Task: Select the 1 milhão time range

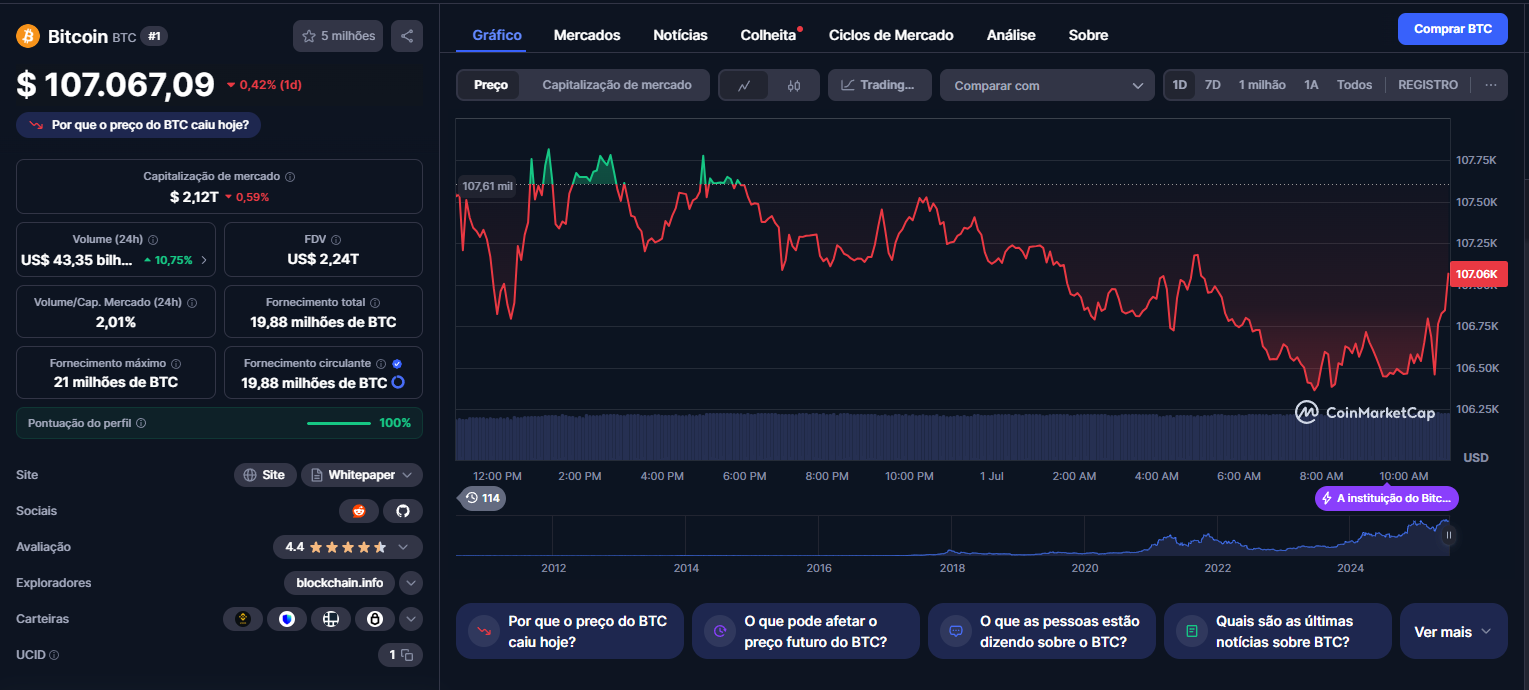Action: coord(1262,85)
